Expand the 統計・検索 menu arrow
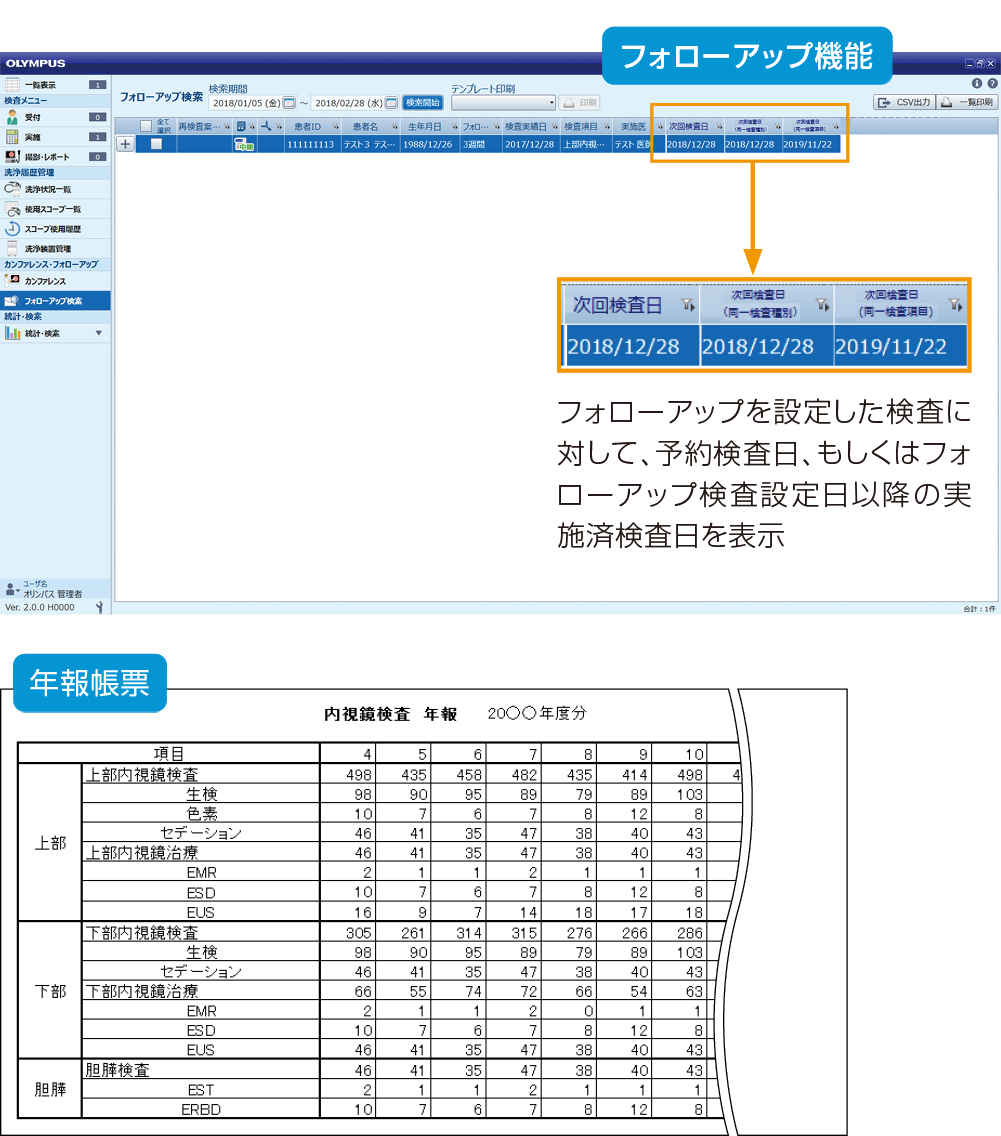Screen dimensions: 1001x1136 [x=98, y=333]
